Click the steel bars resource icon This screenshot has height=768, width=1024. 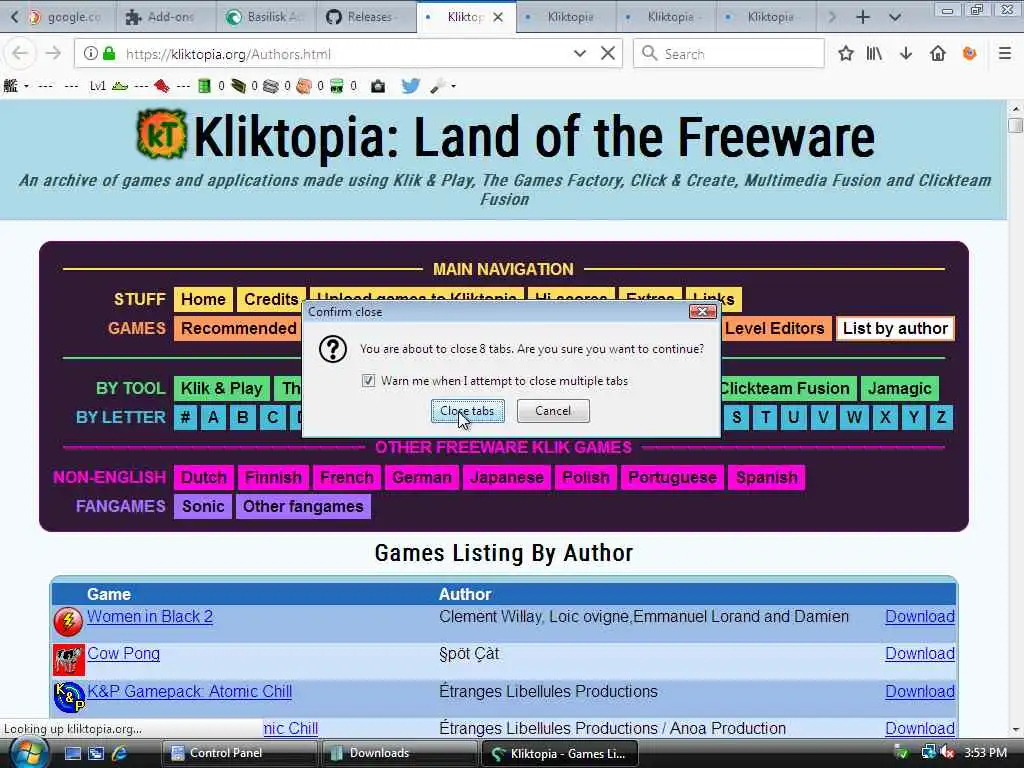271,86
